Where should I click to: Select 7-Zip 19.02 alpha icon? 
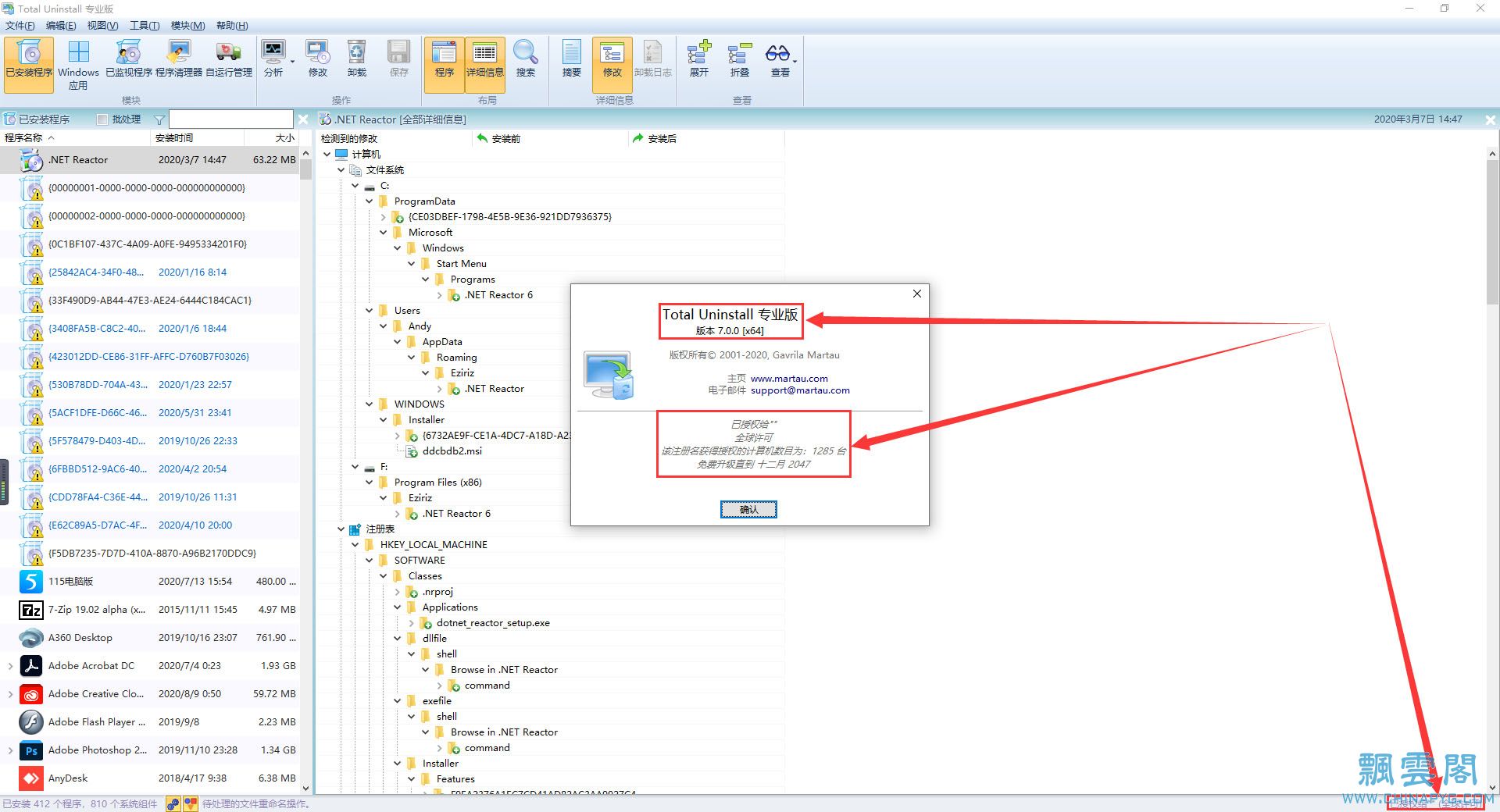(x=31, y=610)
